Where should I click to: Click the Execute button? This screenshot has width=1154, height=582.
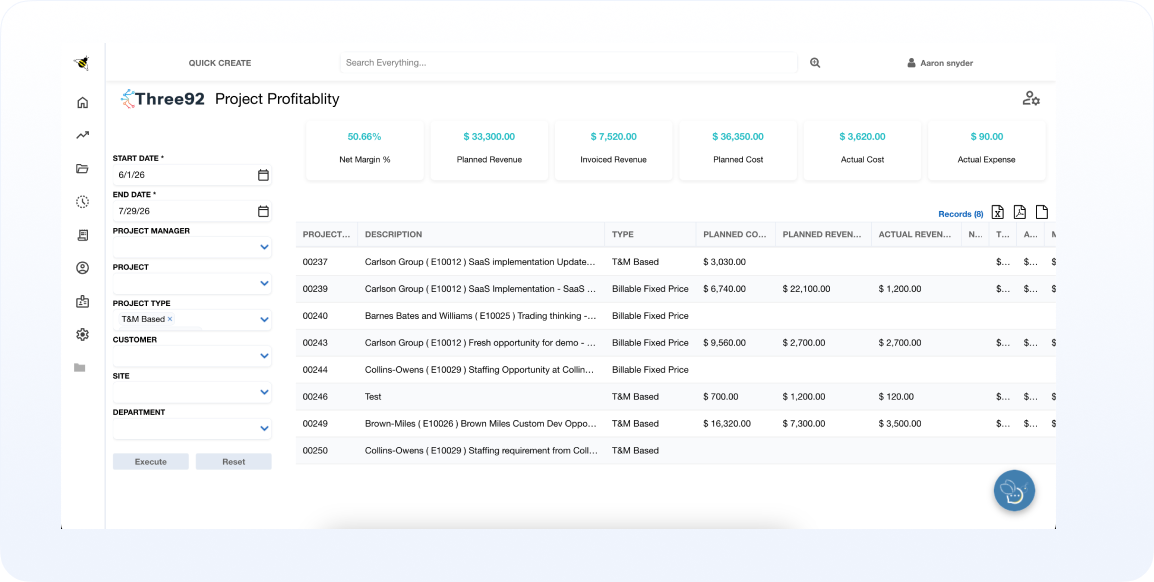tap(151, 461)
